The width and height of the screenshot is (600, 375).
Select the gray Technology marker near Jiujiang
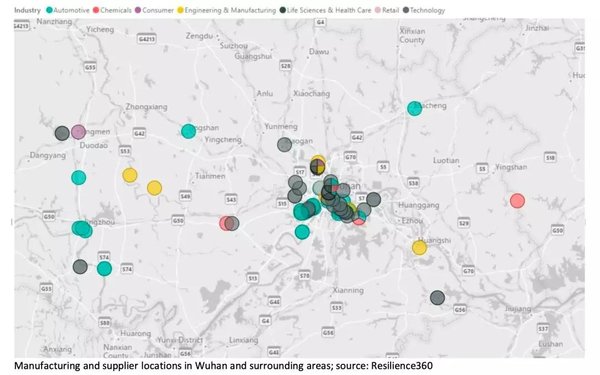coord(437,298)
